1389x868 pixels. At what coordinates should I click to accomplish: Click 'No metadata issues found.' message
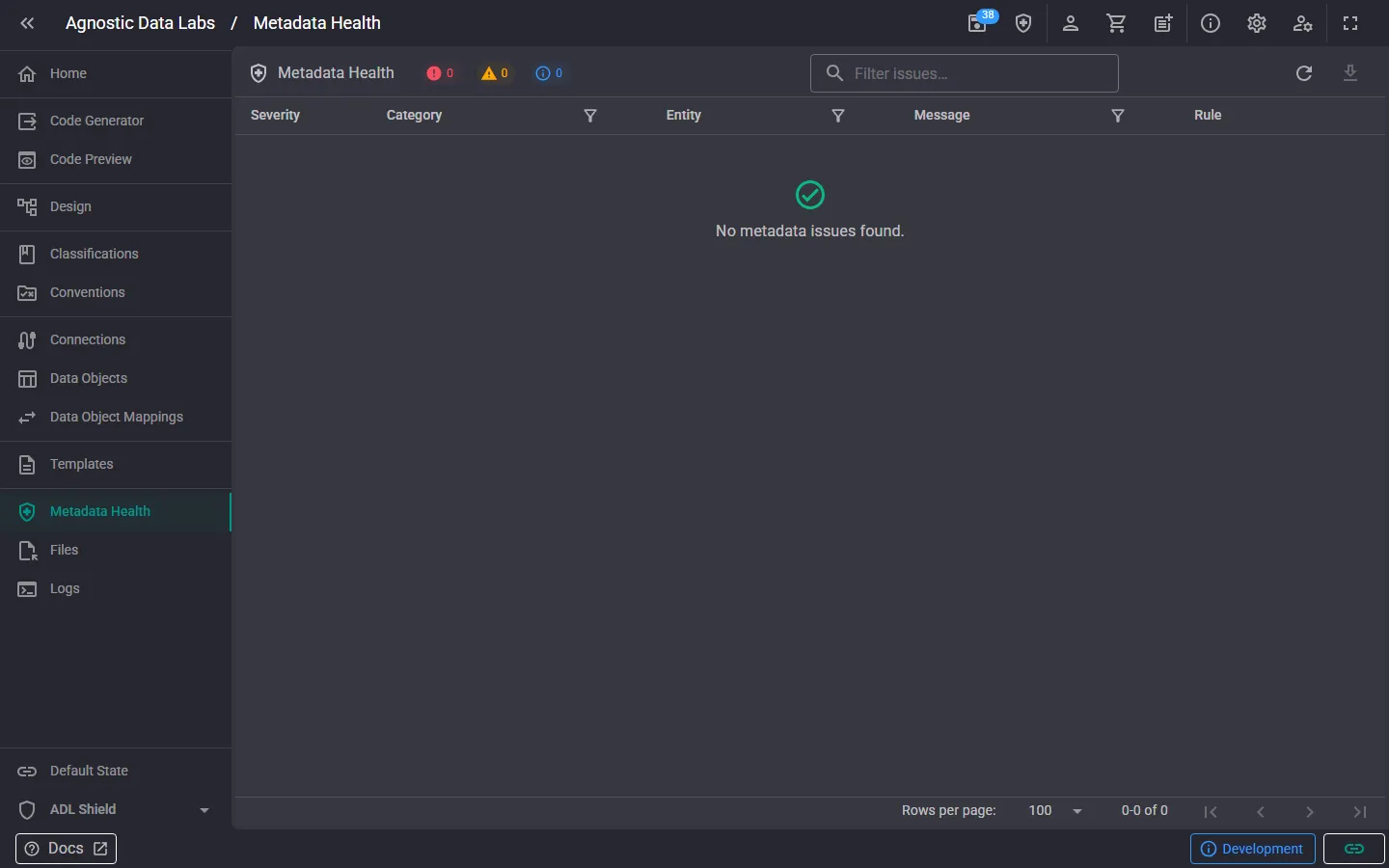(x=810, y=231)
